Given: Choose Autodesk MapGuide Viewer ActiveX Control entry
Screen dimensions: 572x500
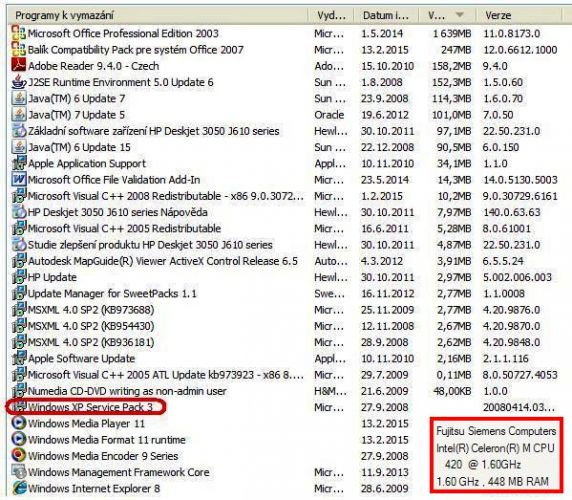Looking at the screenshot, I should [x=285, y=261].
